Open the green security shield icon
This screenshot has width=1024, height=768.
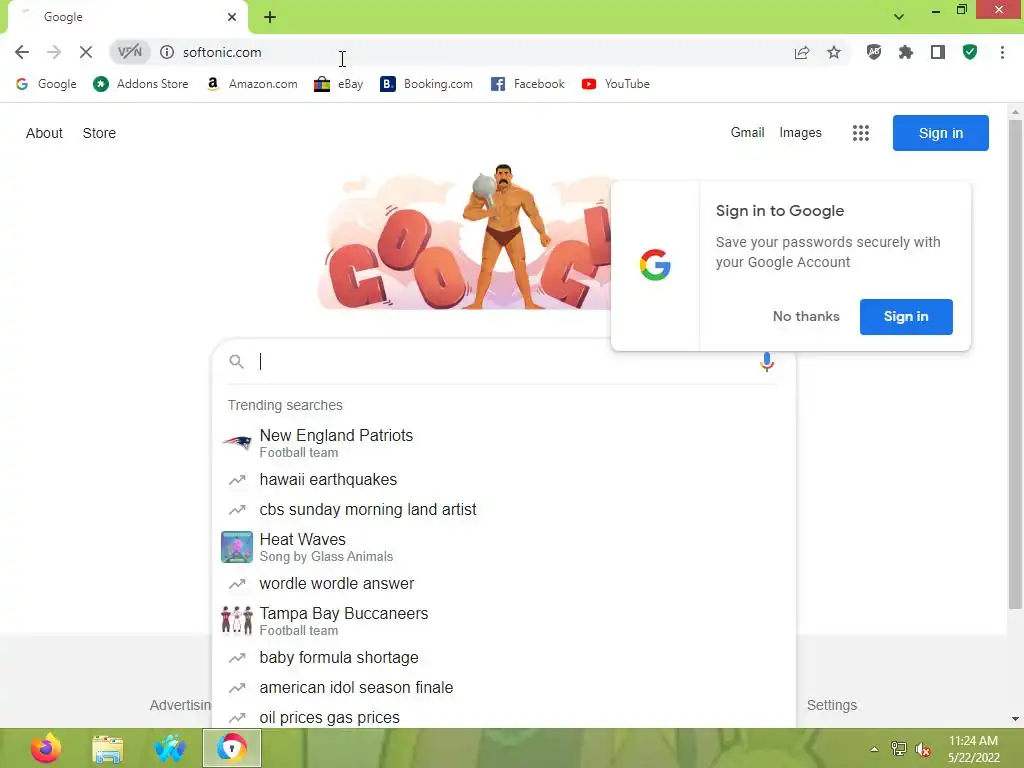[x=970, y=52]
